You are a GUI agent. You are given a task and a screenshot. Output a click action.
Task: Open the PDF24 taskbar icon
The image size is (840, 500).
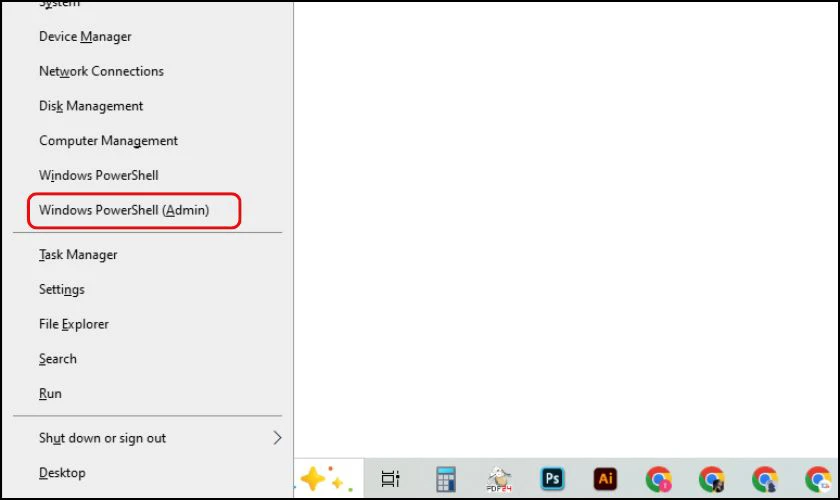click(499, 479)
